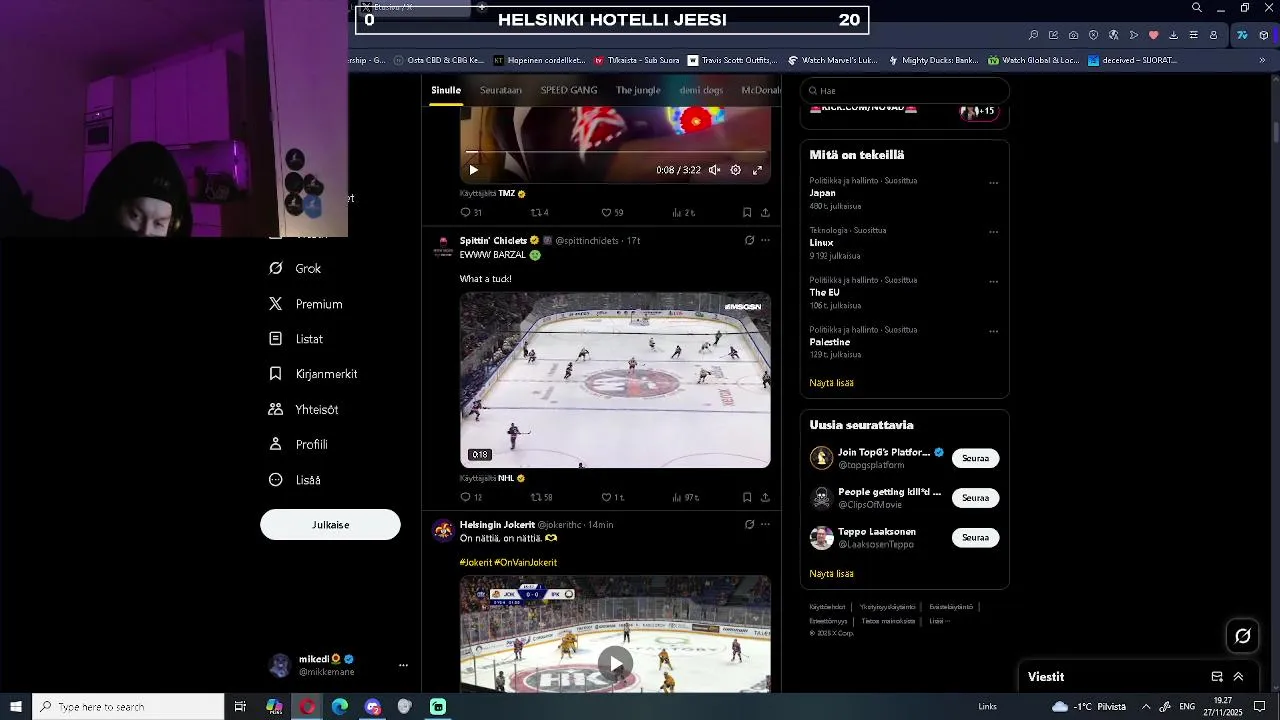Bookmark the Spittin' Chiclets post
The image size is (1280, 720).
click(747, 497)
